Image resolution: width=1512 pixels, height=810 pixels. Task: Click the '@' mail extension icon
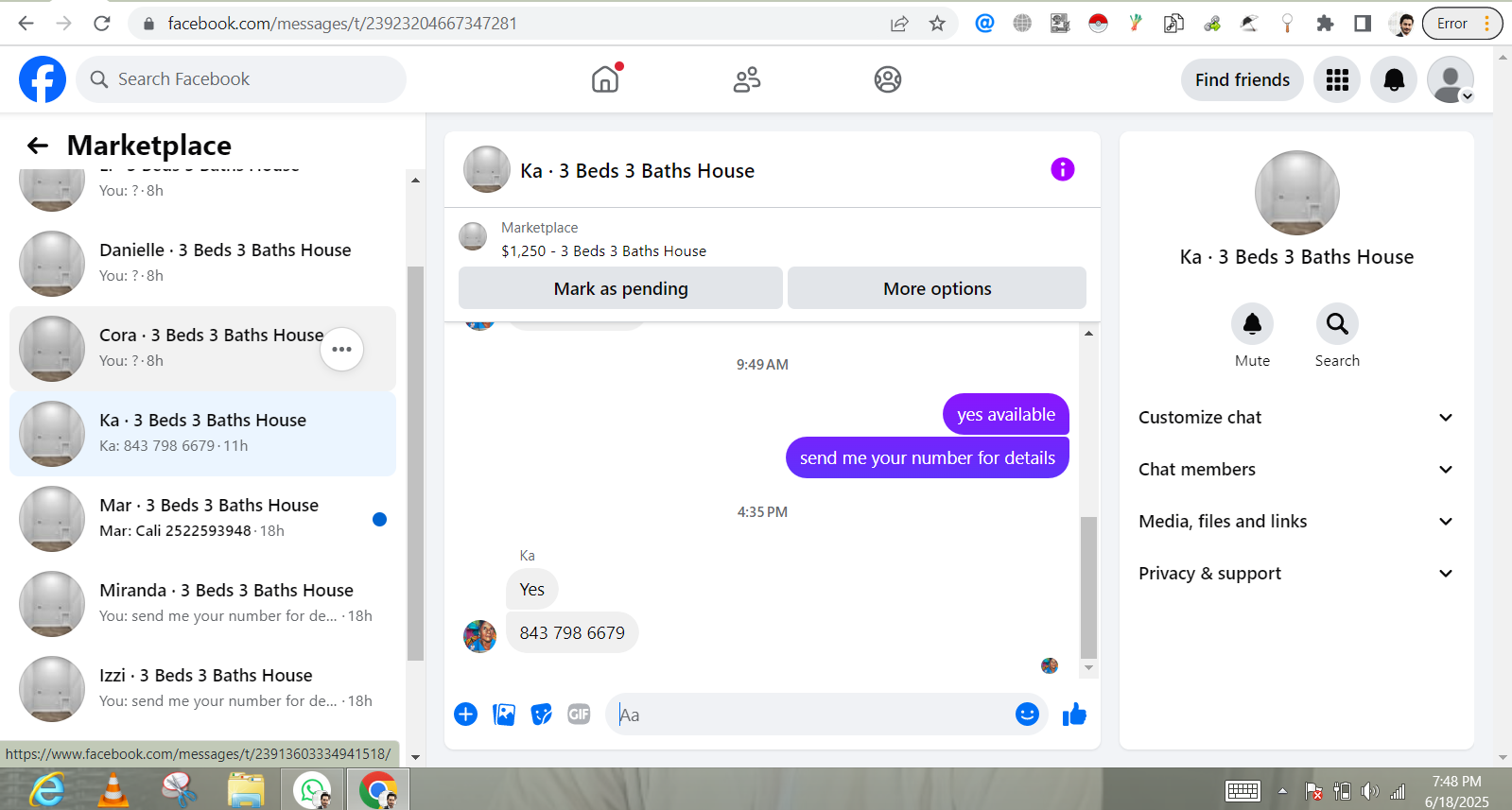984,24
